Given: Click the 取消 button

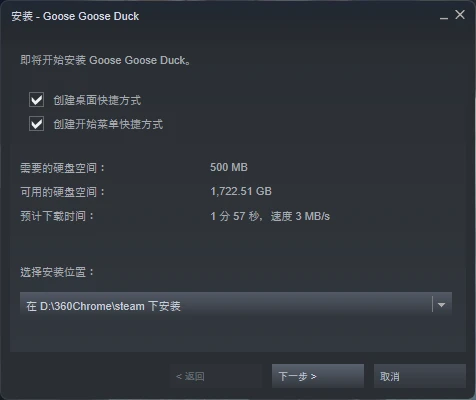Looking at the screenshot, I should [x=420, y=376].
